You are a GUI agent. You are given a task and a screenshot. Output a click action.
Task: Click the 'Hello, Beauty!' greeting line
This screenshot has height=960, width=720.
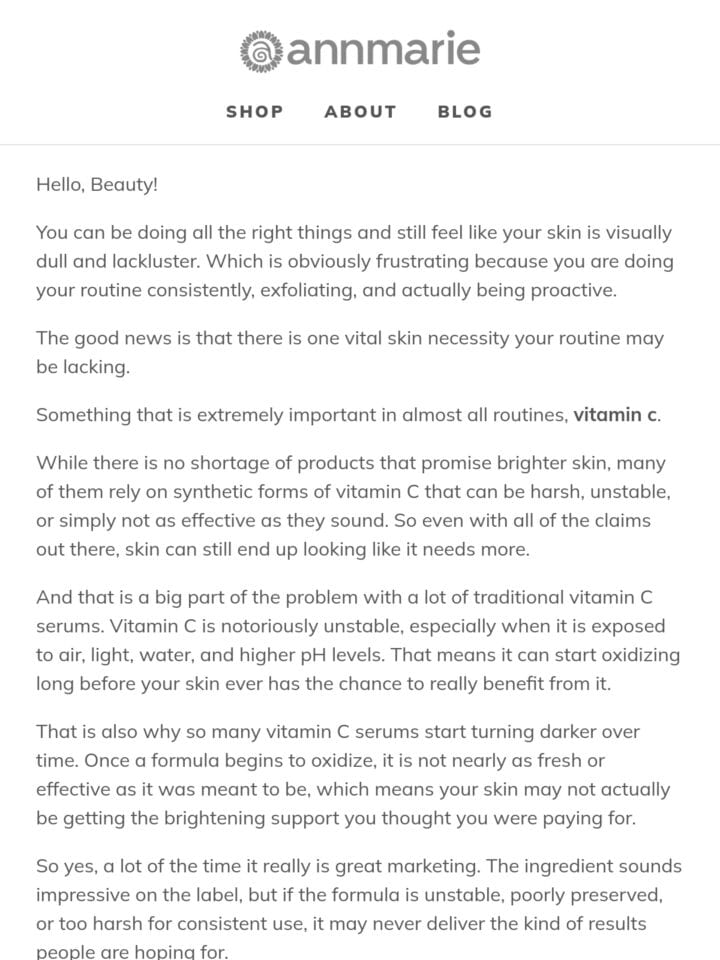click(97, 184)
